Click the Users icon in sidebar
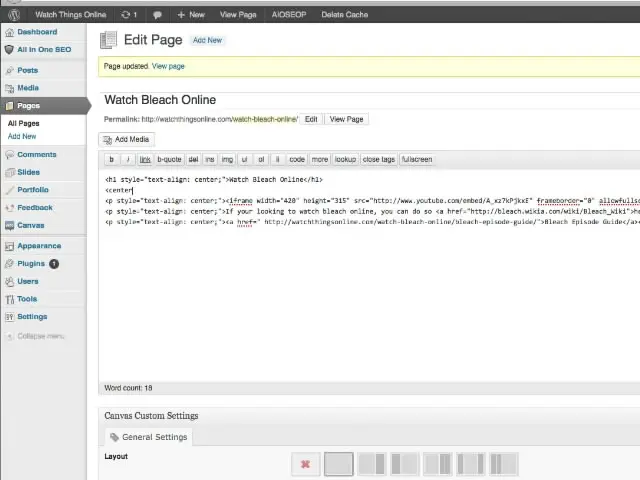The image size is (640, 480). (x=9, y=282)
